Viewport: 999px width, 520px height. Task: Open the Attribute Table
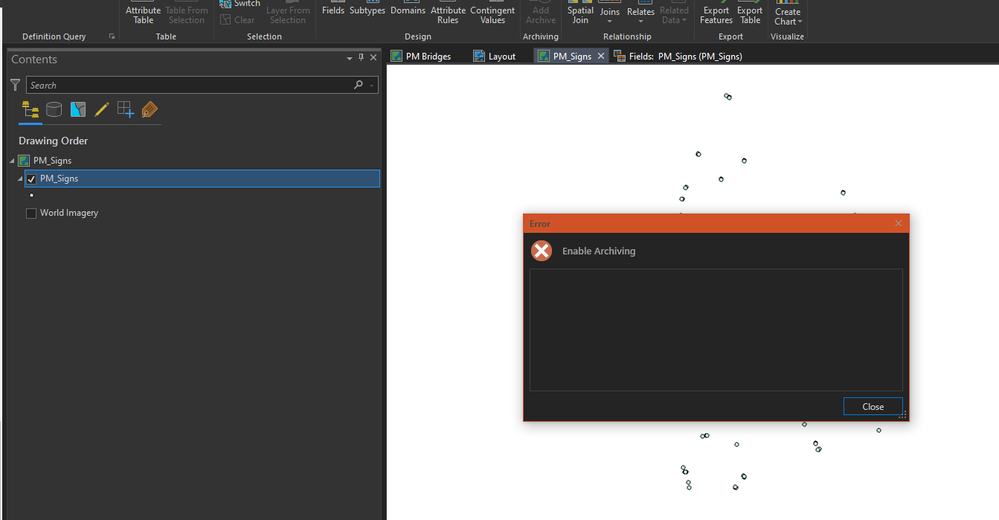(143, 13)
